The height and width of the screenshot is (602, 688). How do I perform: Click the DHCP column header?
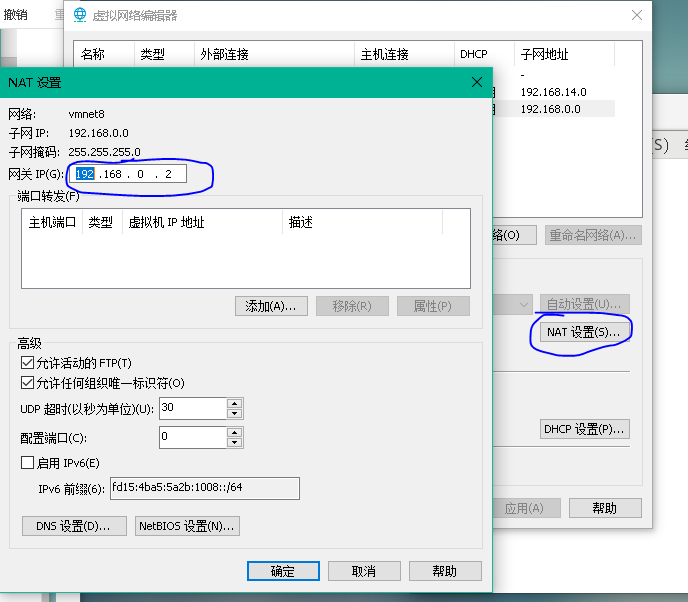484,54
